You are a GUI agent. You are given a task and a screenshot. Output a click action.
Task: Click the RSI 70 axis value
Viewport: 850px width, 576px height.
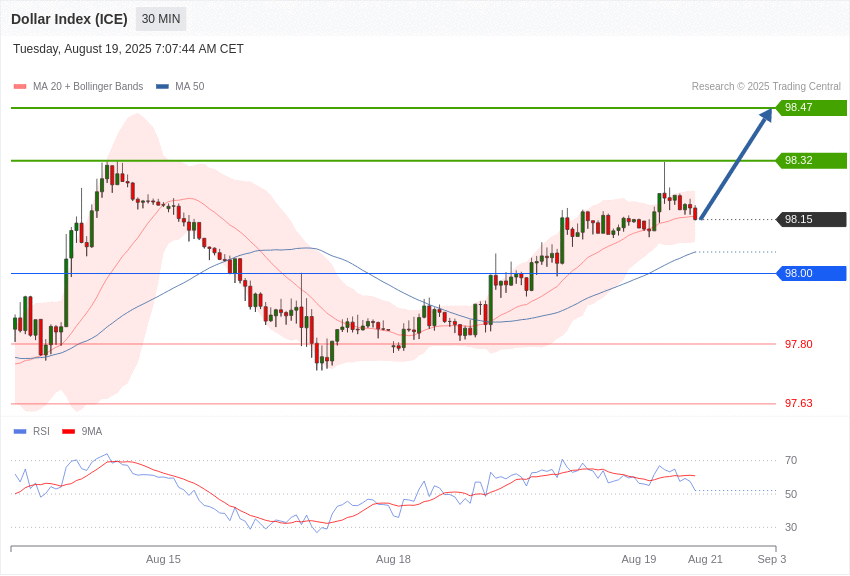click(x=791, y=460)
